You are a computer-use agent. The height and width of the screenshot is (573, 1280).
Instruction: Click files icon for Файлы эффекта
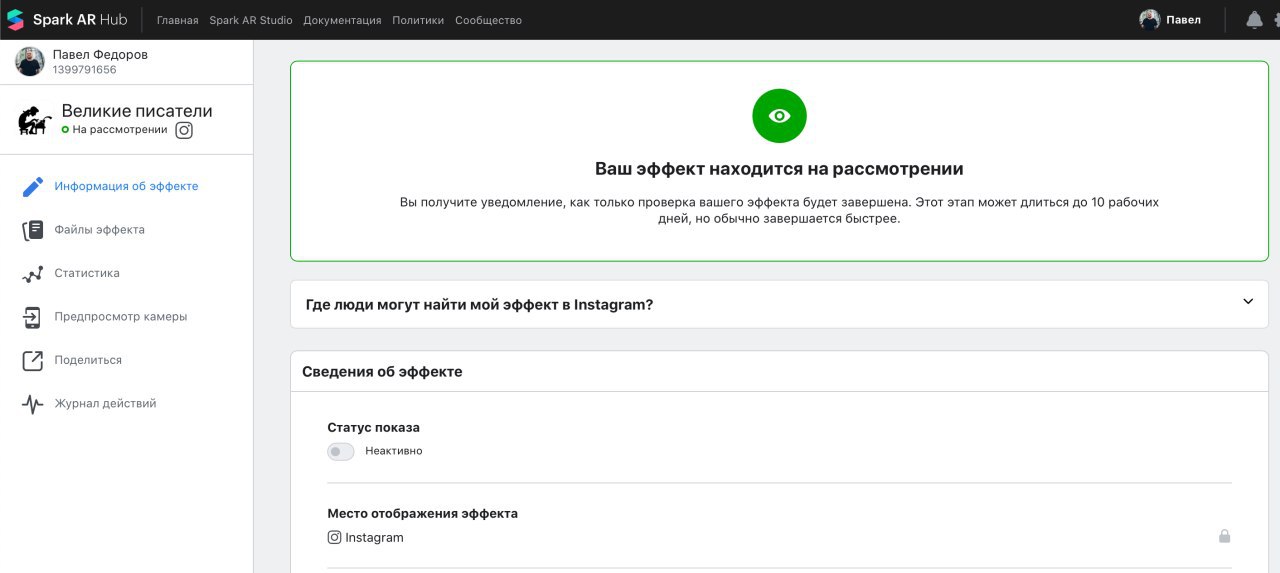click(x=33, y=230)
